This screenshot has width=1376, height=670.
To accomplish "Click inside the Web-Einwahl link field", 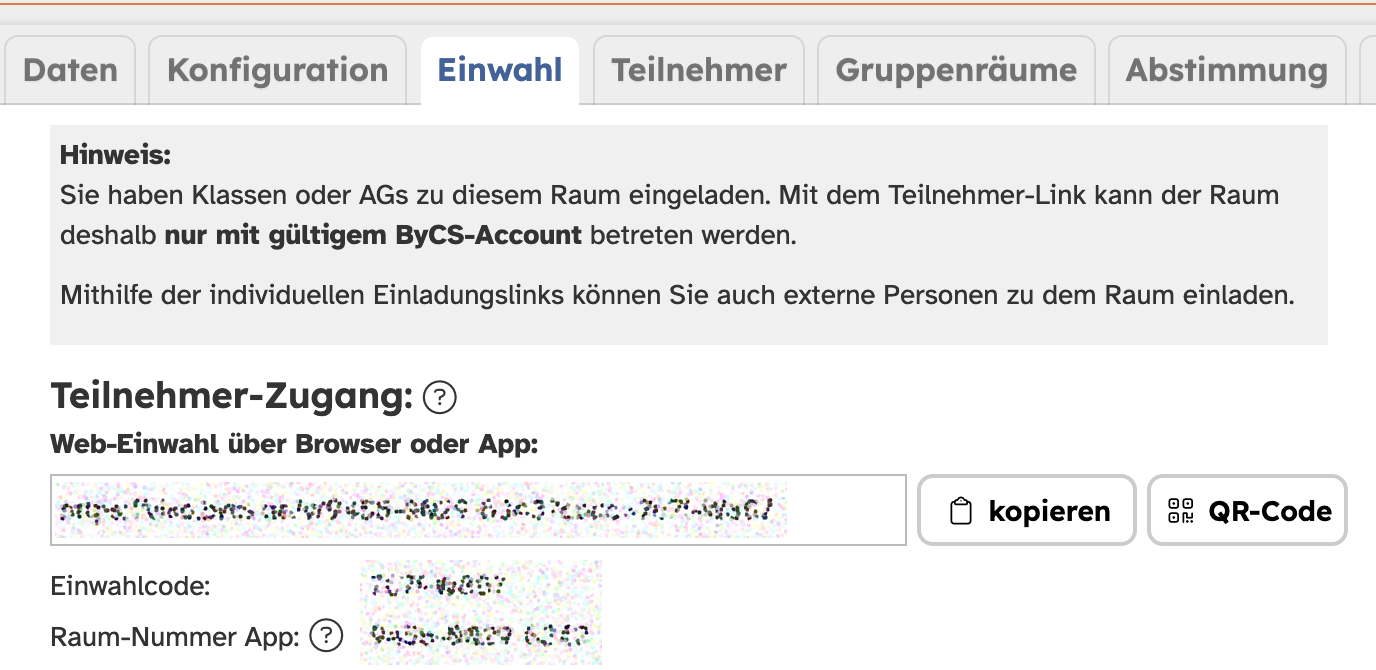I will (x=478, y=510).
